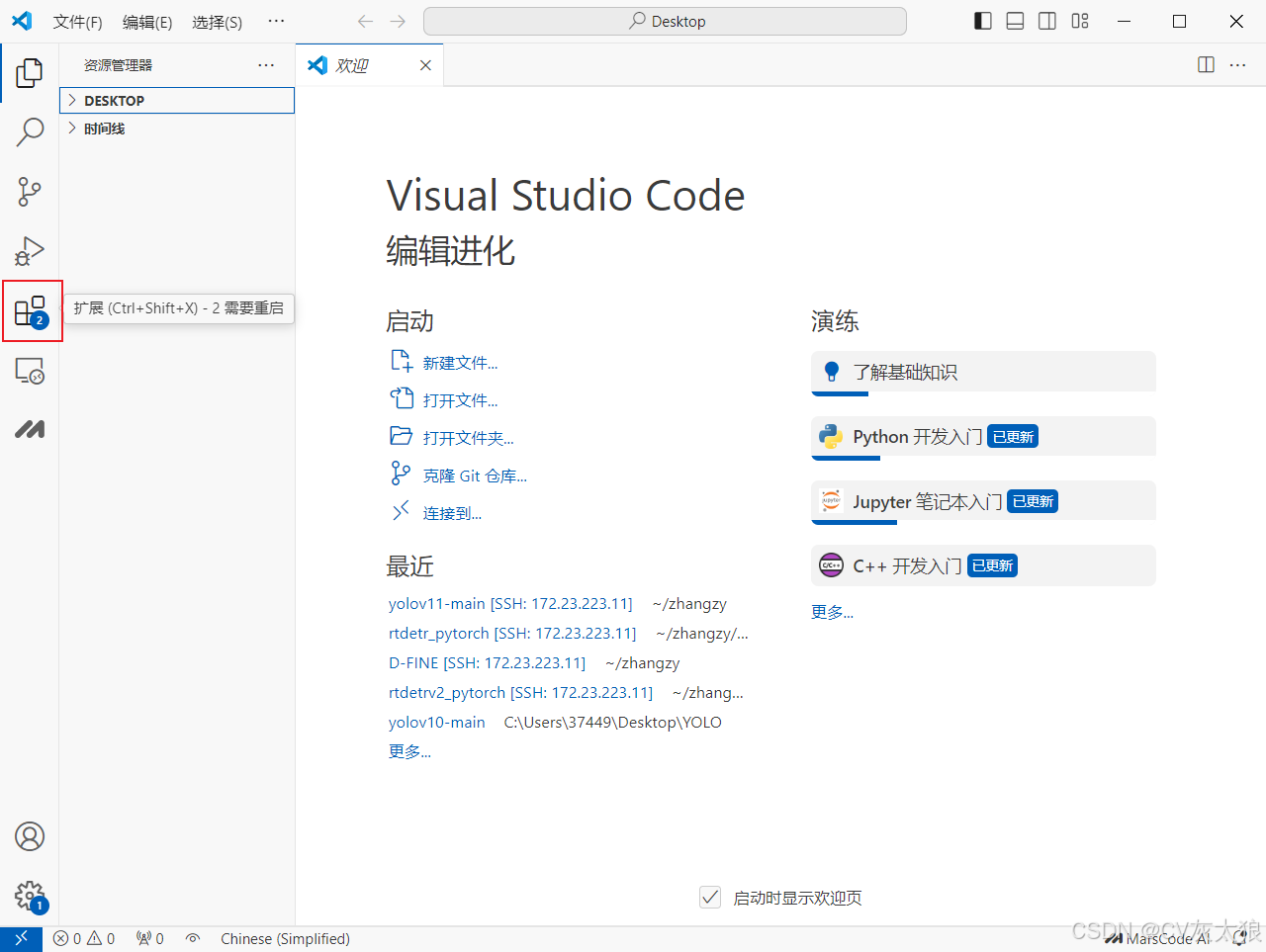Open the Manage gear icon
Screen dimensions: 1266x952
[x=31, y=897]
